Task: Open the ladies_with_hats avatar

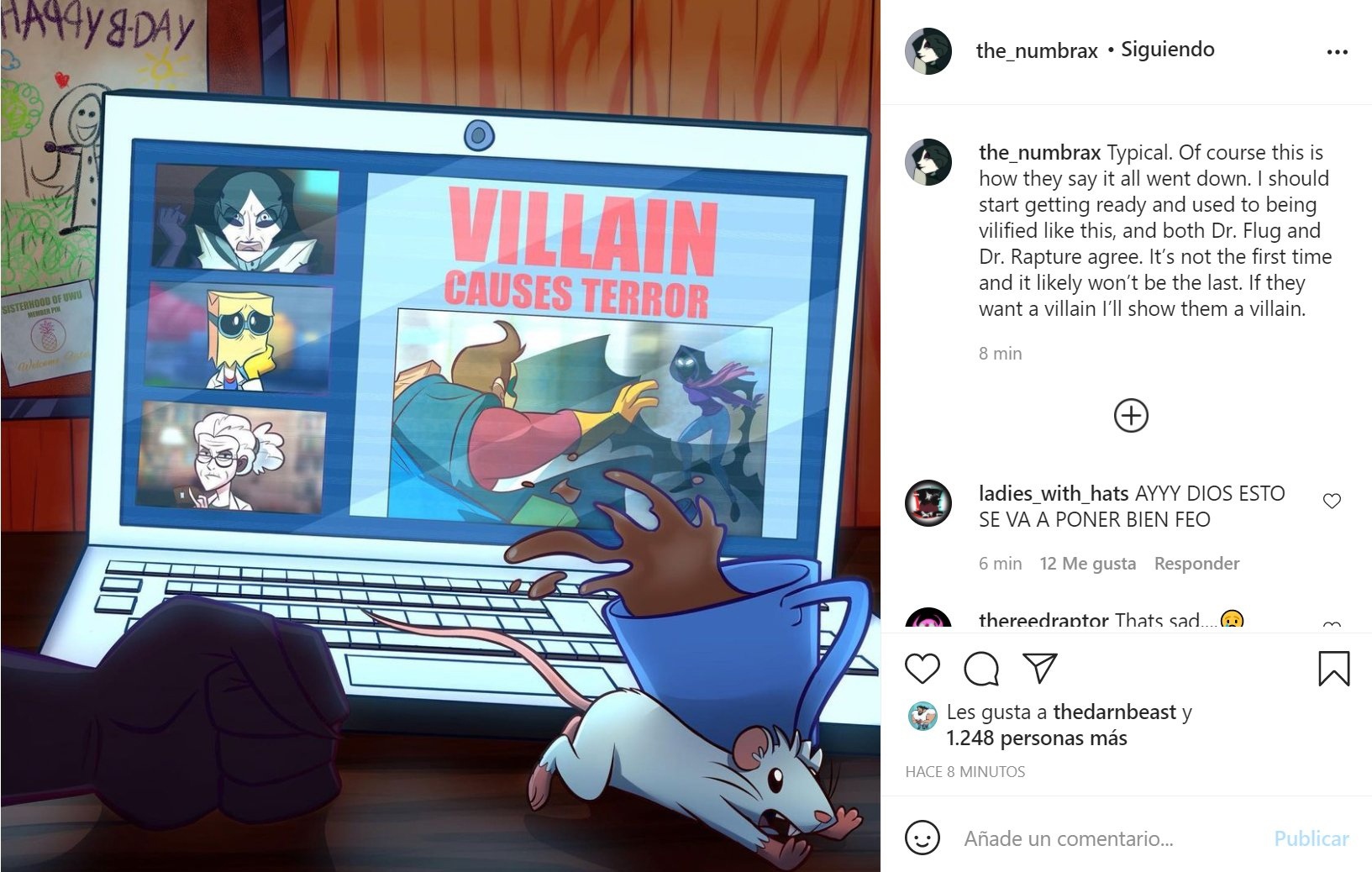Action: coord(928,503)
